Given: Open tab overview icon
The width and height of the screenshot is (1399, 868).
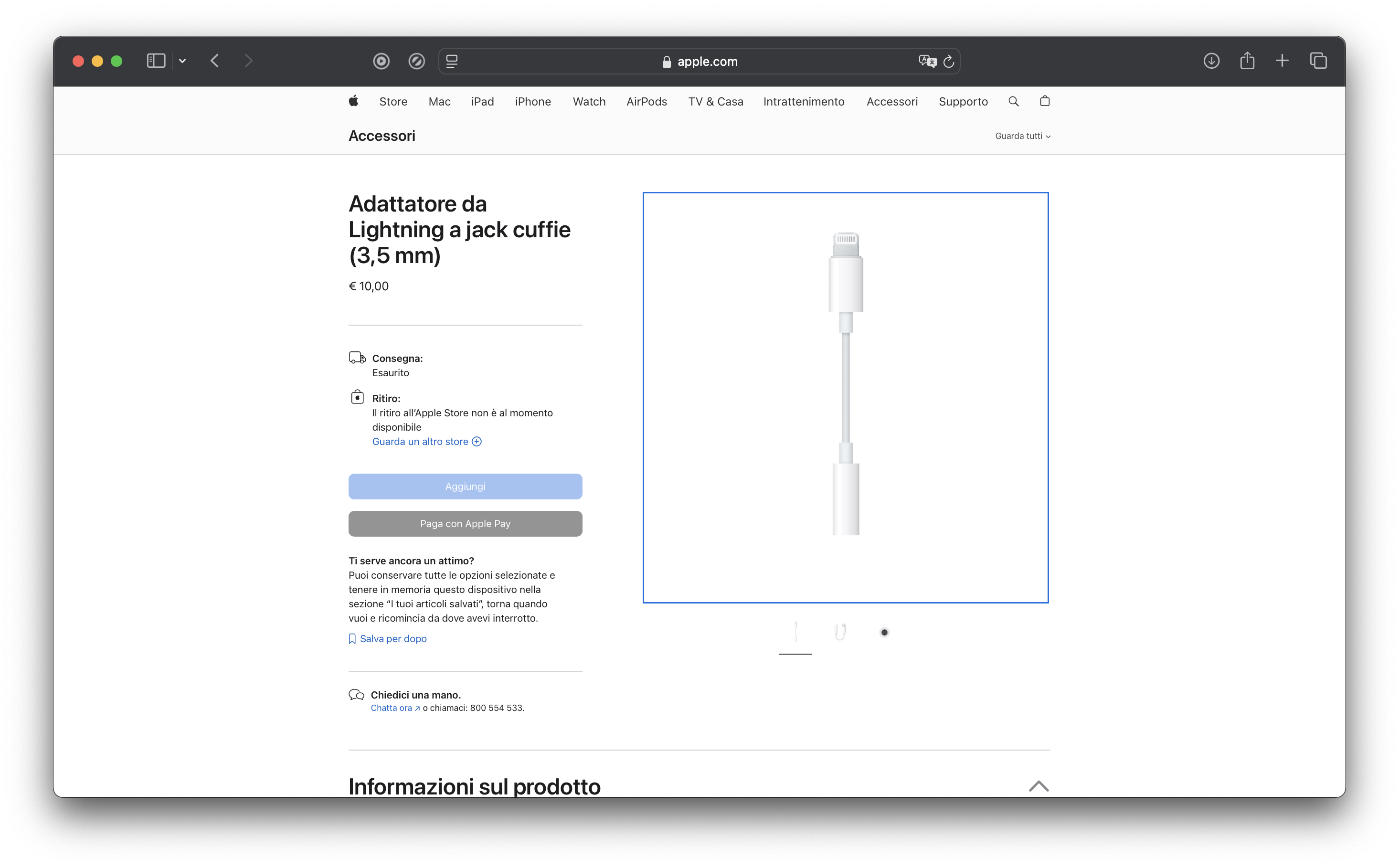Looking at the screenshot, I should pos(1318,61).
